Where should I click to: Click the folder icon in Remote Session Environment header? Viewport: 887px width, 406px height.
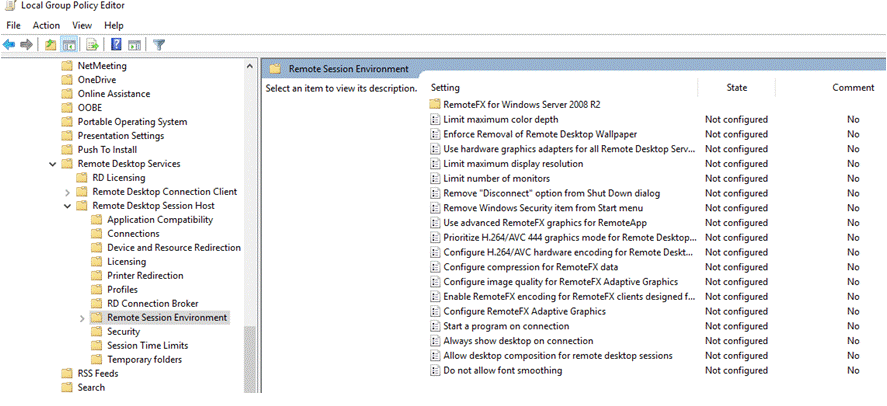[275, 69]
